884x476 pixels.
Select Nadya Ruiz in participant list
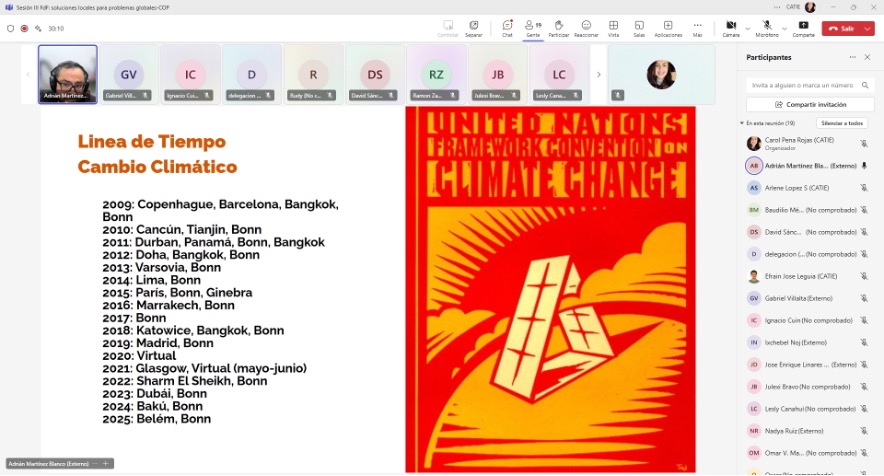tap(806, 431)
